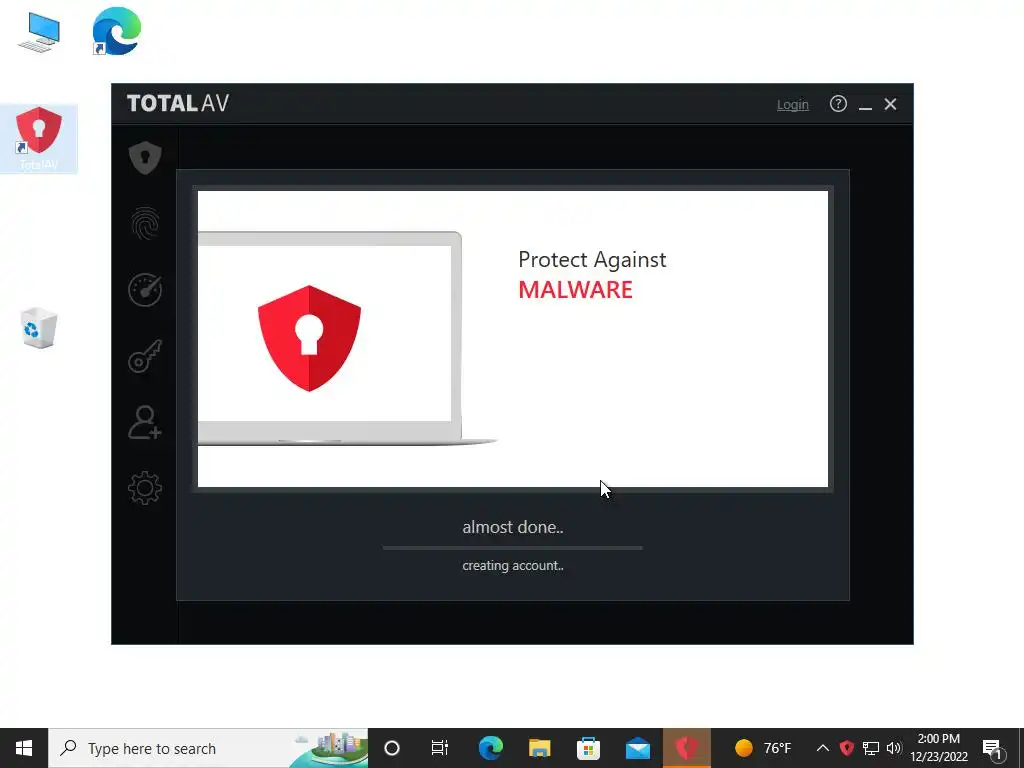The width and height of the screenshot is (1024, 768).
Task: Expand hidden system tray icons chevron
Action: [x=823, y=748]
